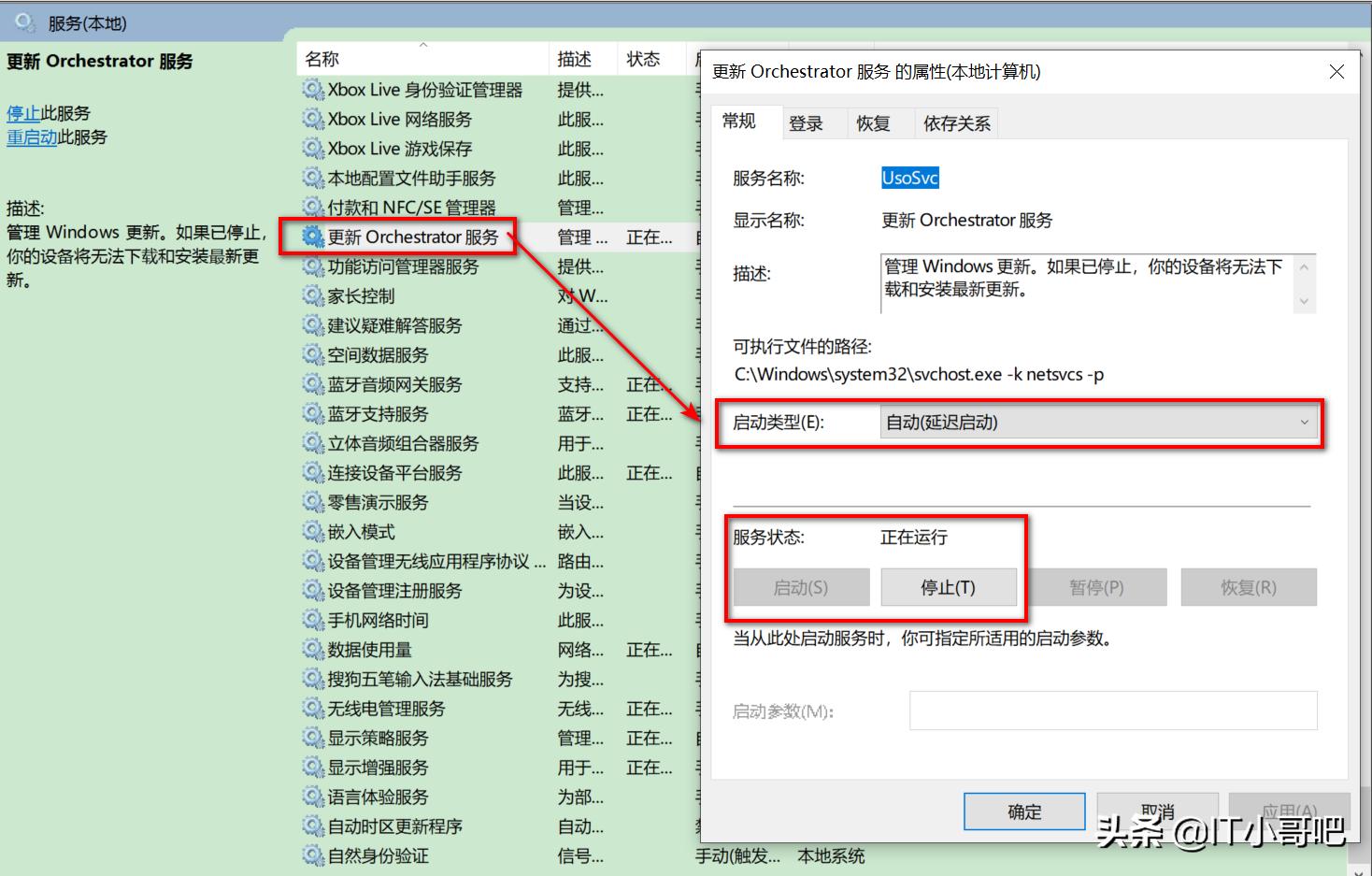Click the 停止(T) button

[950, 587]
